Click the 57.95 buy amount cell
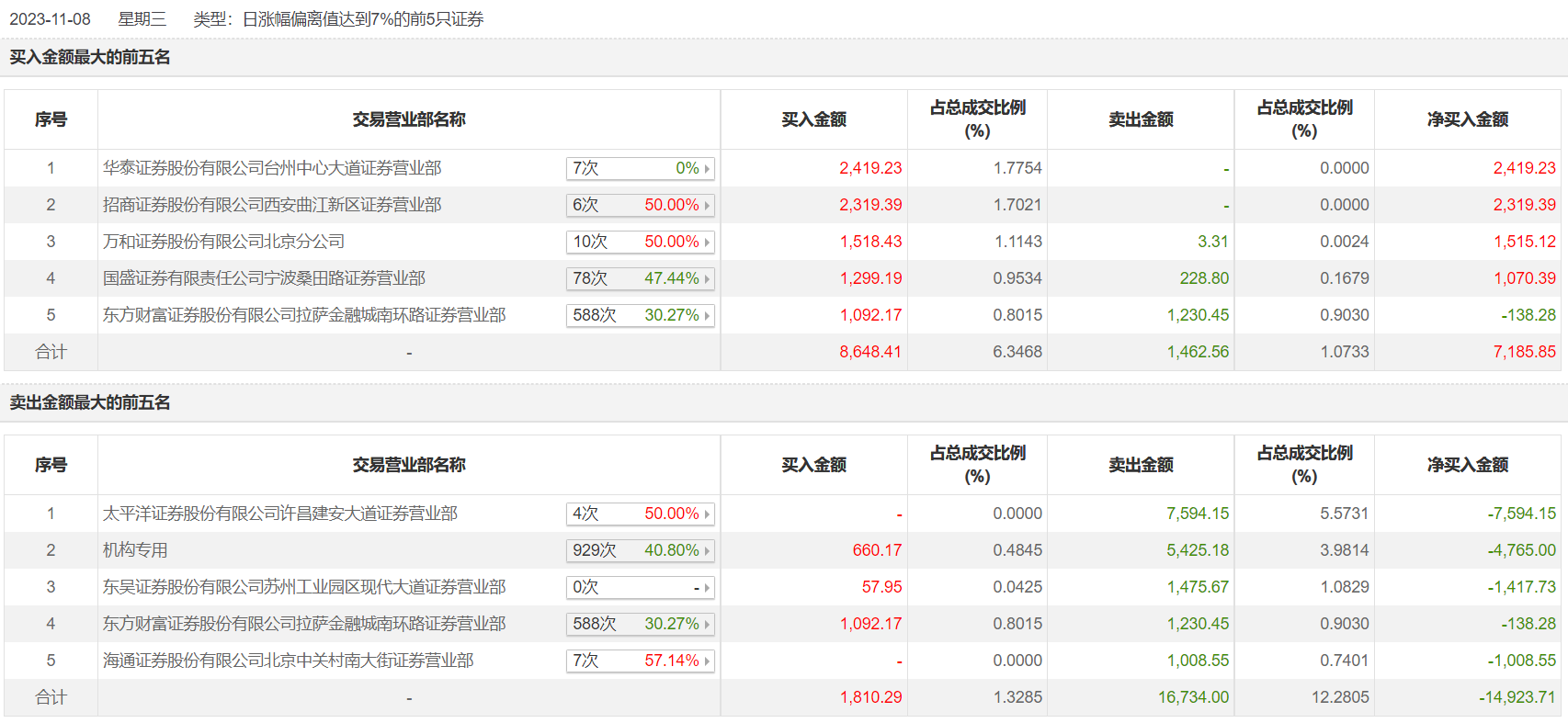This screenshot has height=723, width=1568. (x=882, y=587)
